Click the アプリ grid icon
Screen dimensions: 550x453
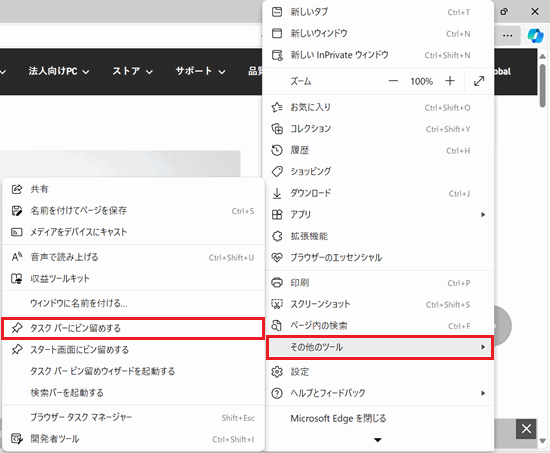pos(277,214)
